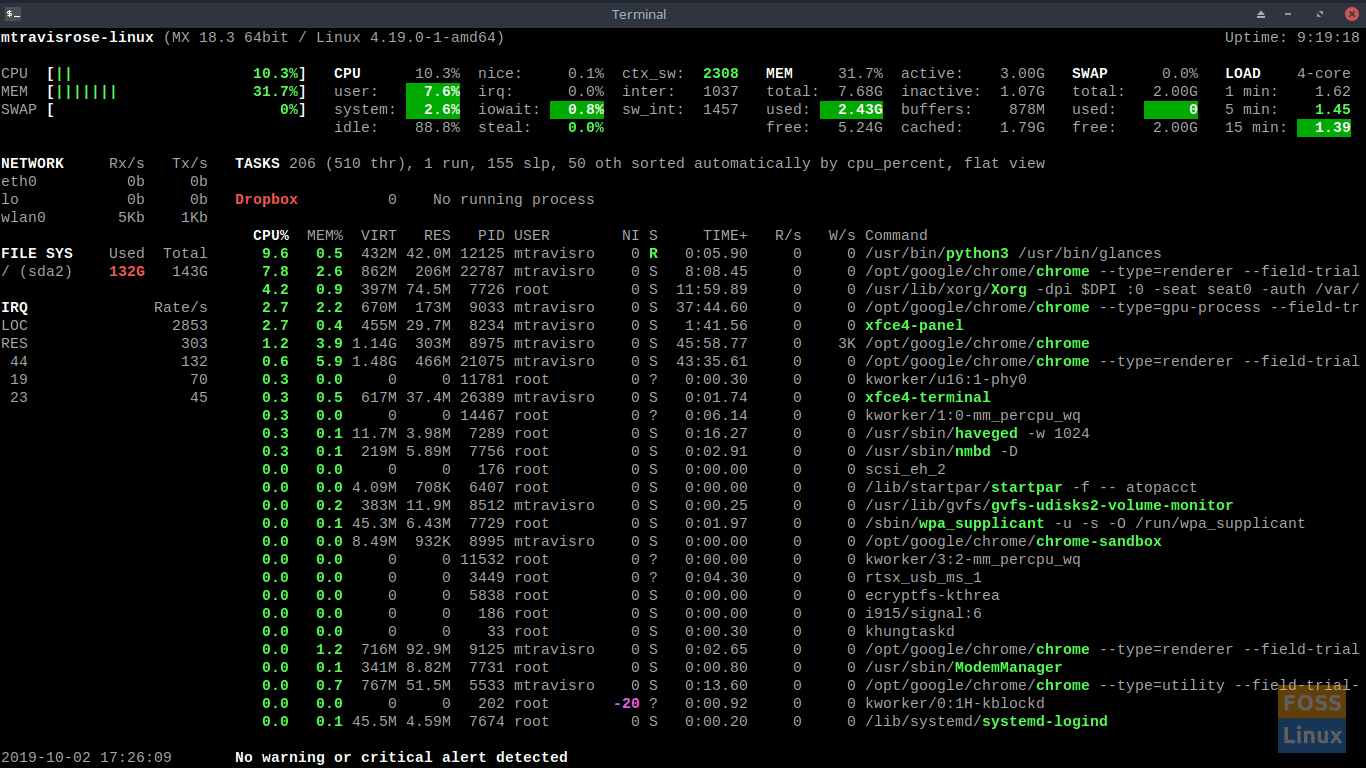Click the Command column header
Viewport: 1366px width, 768px height.
[896, 236]
